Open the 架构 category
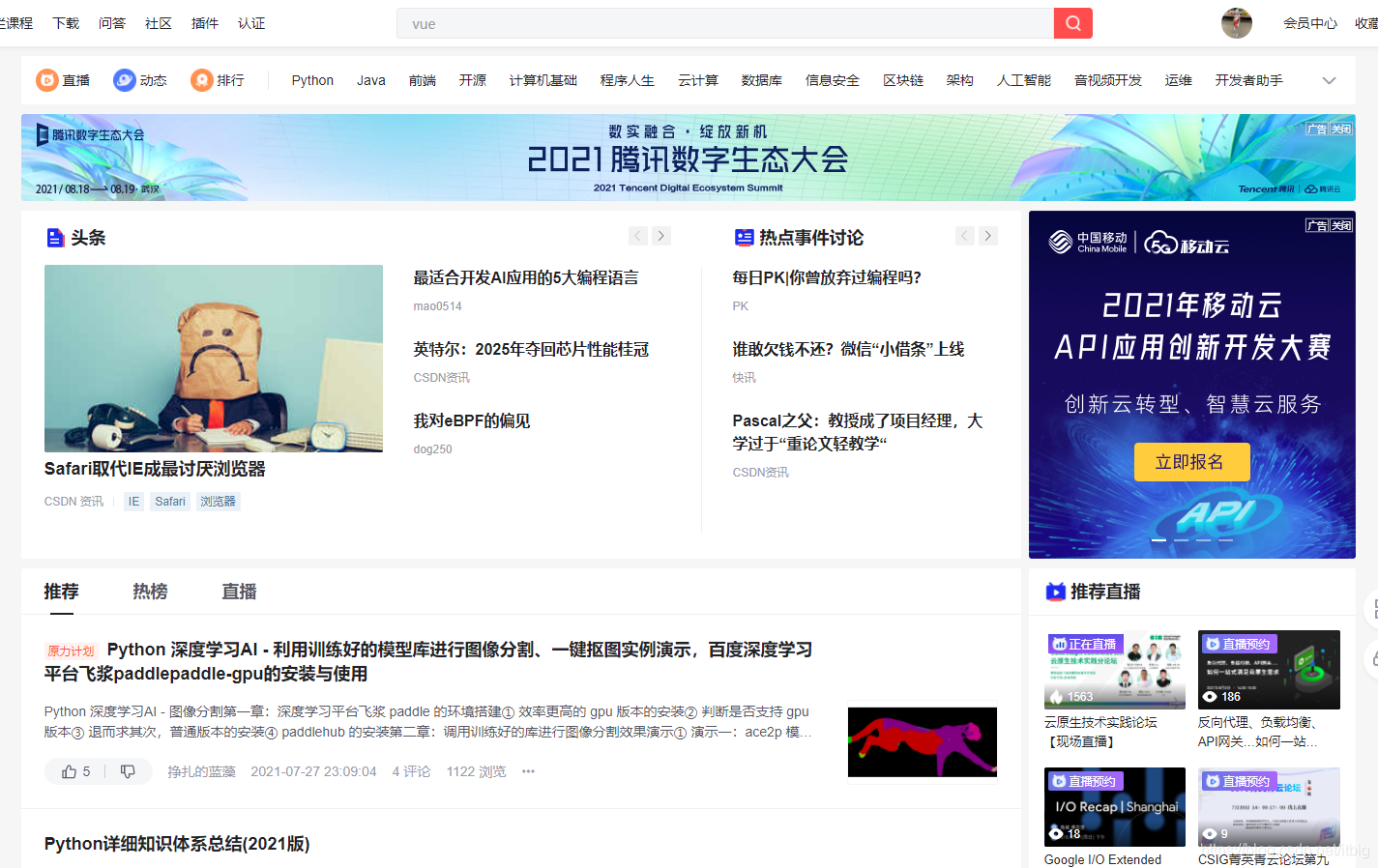Viewport: 1378px width, 868px height. 960,80
